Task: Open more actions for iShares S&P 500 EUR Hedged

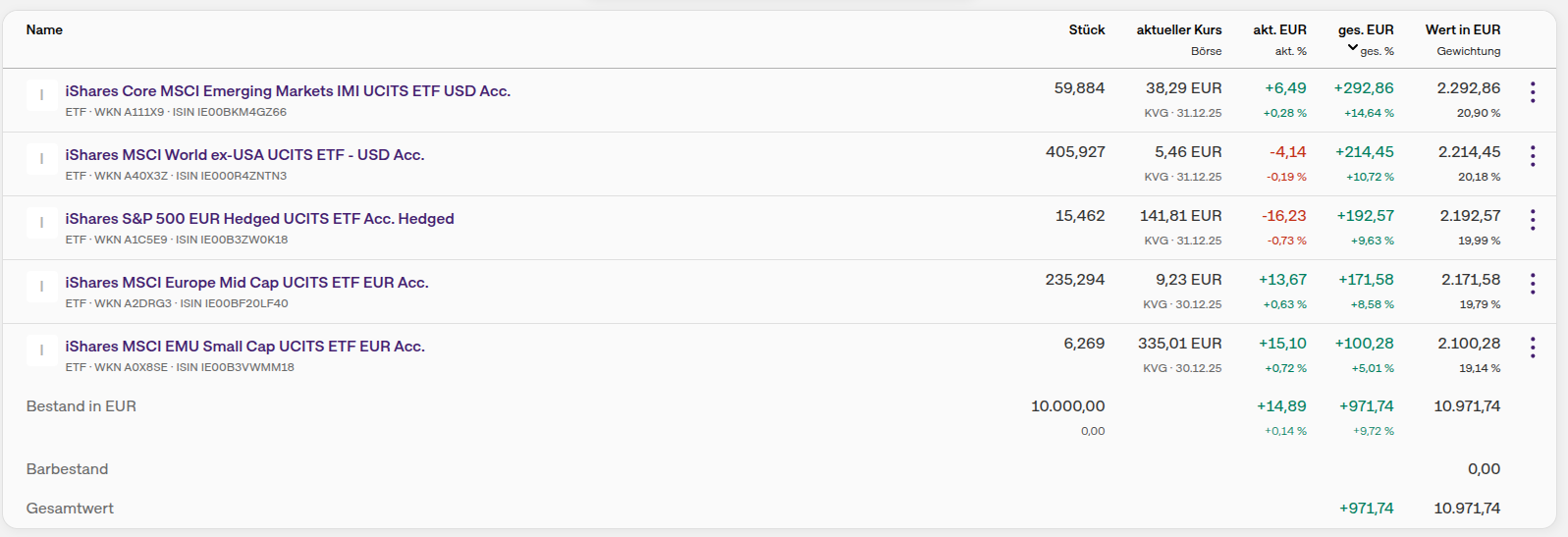Action: point(1532,220)
